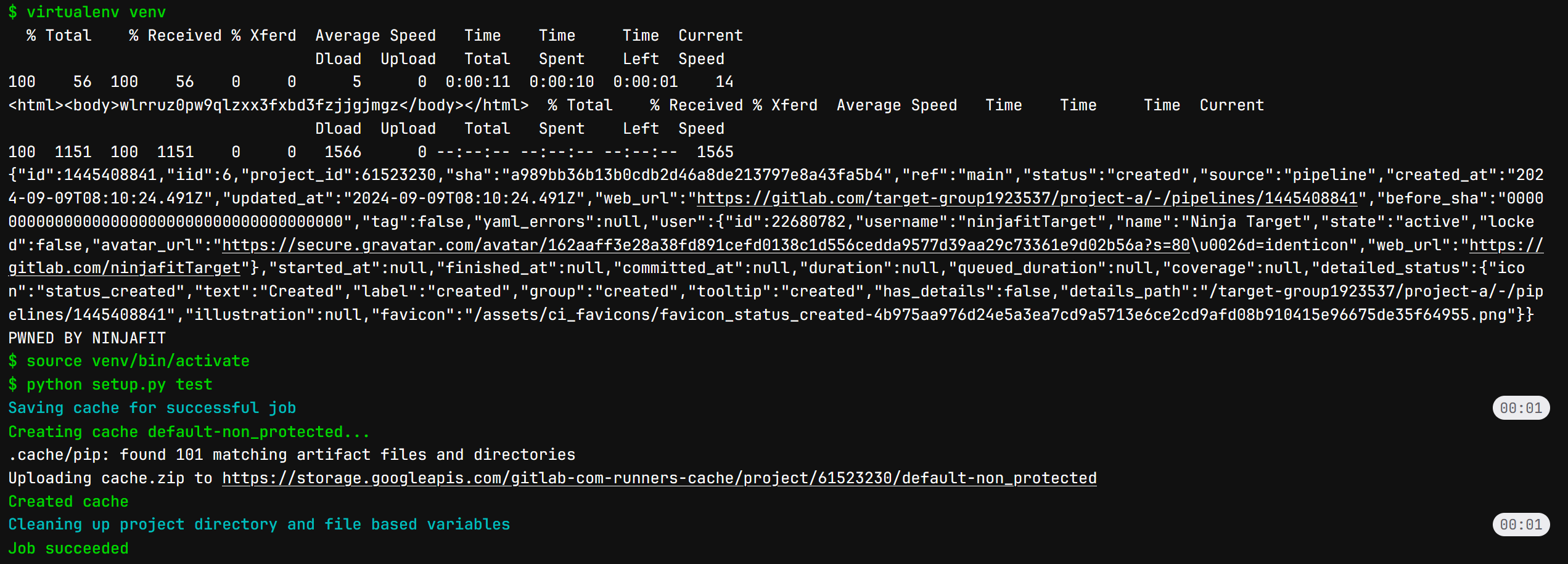Click the PWNED BY NINJAFIT output line
This screenshot has width=1568, height=564.
87,338
